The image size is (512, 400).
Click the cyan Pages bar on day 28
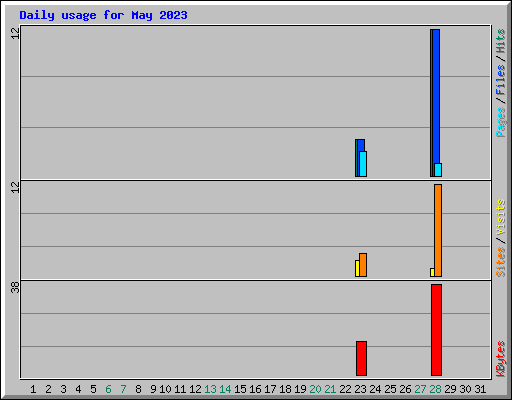438,170
